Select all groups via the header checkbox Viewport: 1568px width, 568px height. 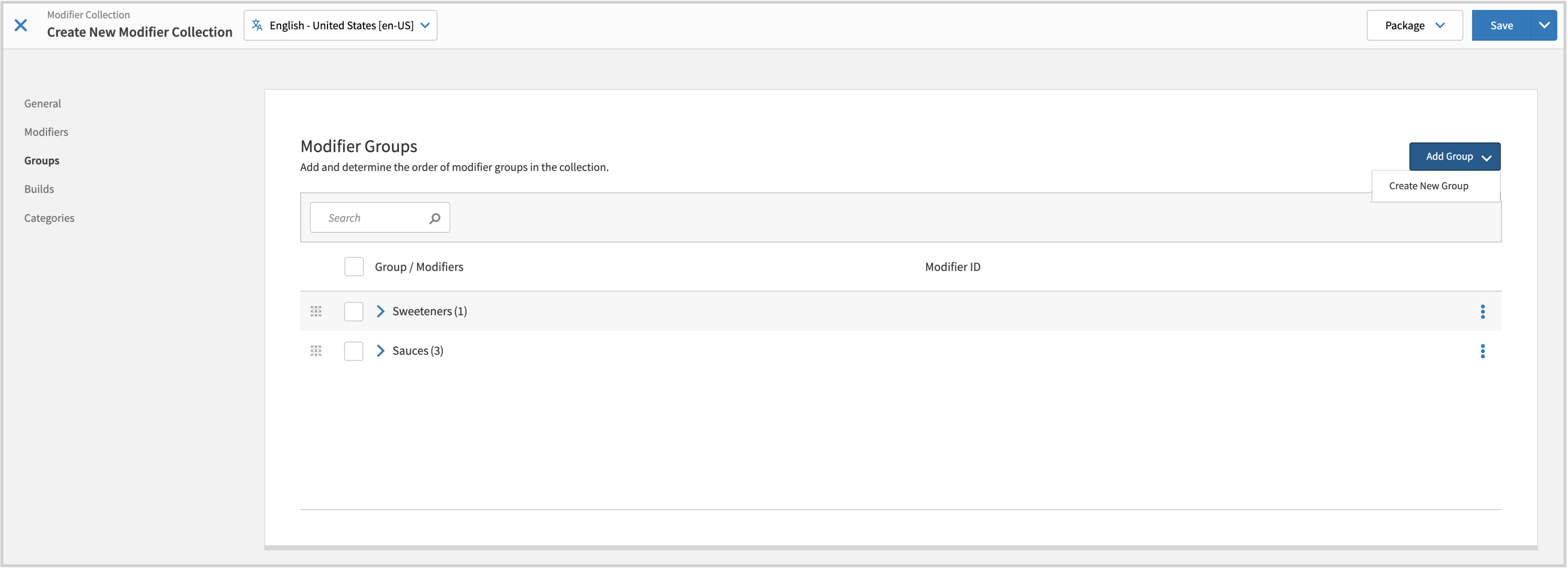[353, 266]
